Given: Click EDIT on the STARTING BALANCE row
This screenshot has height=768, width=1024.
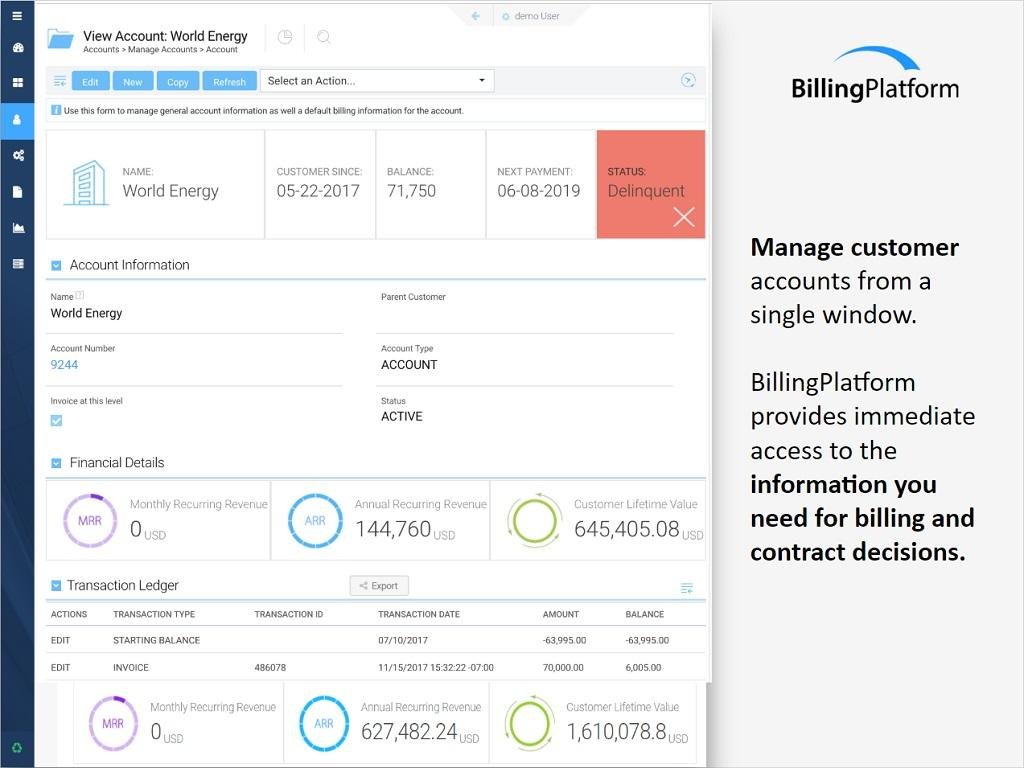Looking at the screenshot, I should click(x=60, y=640).
